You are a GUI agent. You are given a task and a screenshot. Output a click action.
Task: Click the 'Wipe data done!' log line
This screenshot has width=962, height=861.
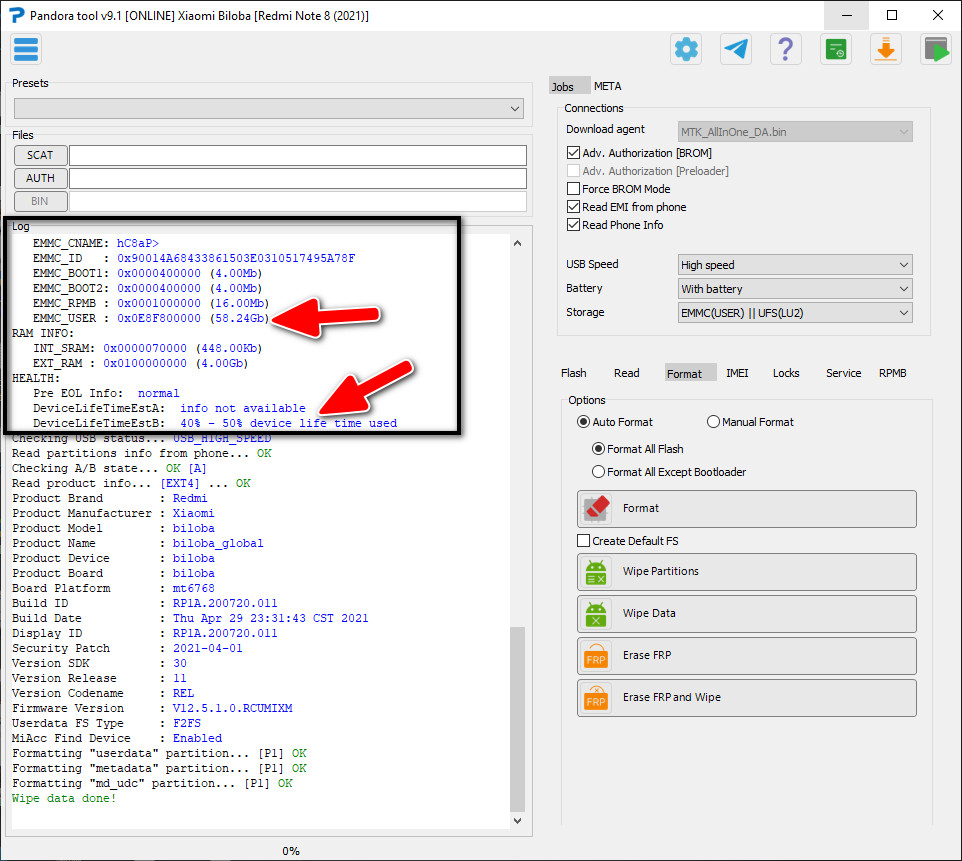click(x=64, y=798)
